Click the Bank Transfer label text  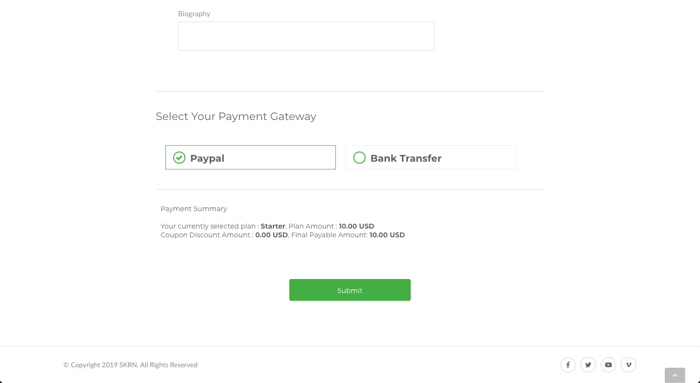(x=406, y=158)
